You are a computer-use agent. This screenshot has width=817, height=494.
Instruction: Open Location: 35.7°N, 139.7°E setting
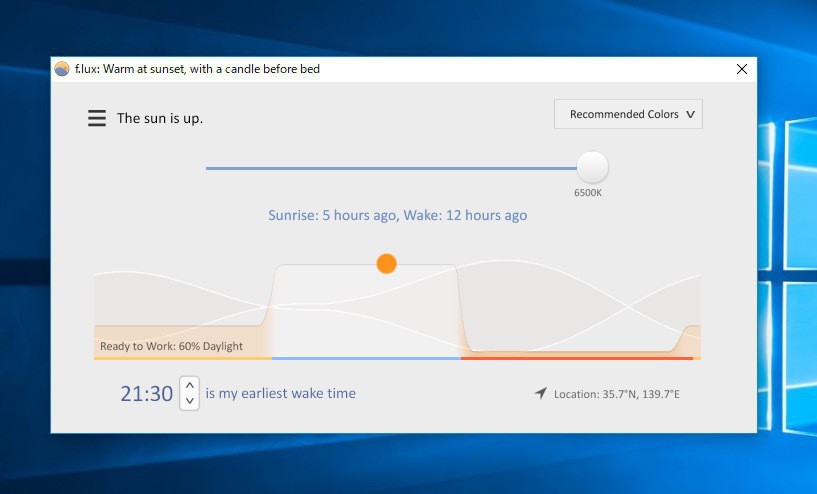616,394
